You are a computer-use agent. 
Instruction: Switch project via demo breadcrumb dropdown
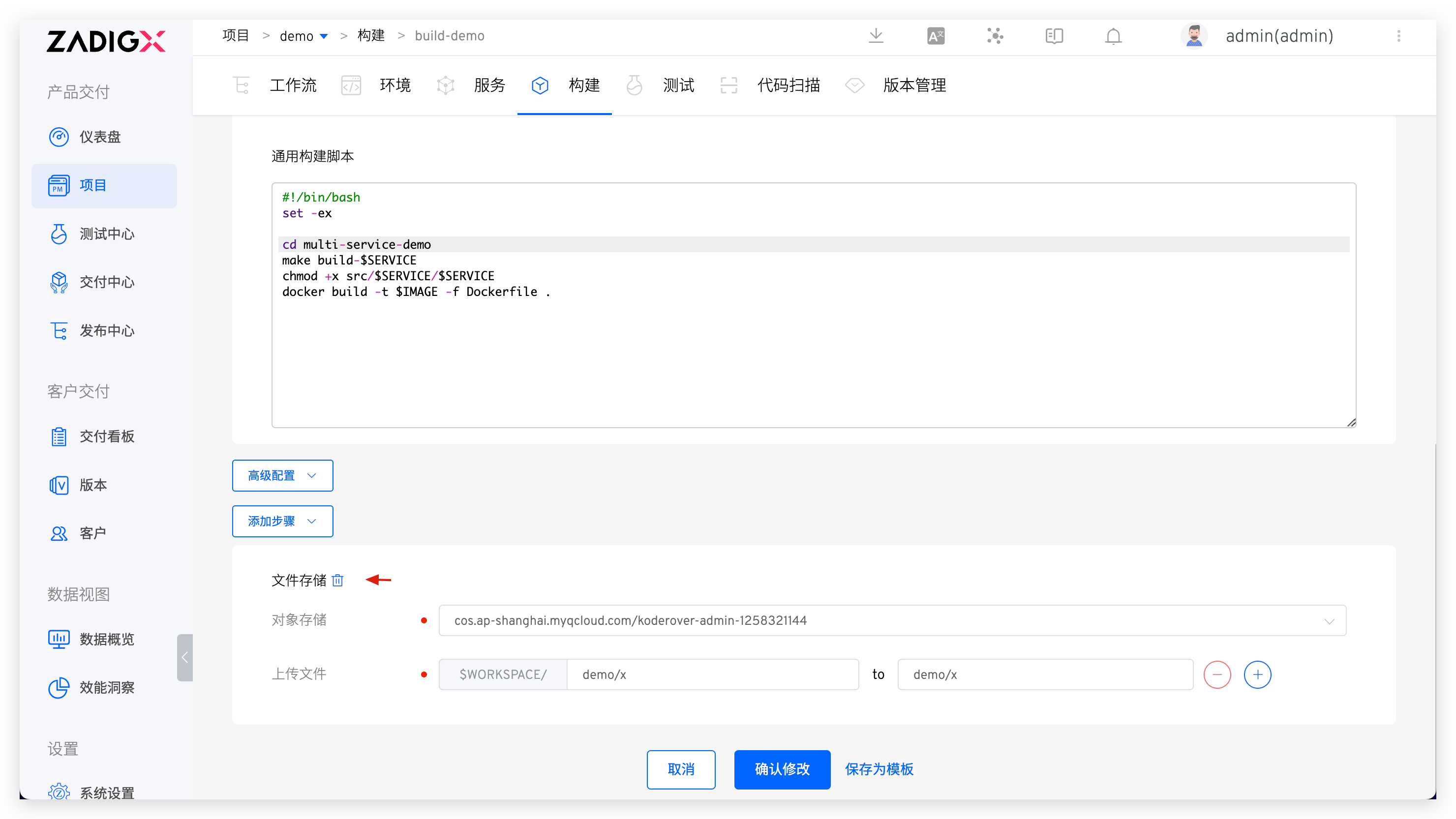click(303, 36)
